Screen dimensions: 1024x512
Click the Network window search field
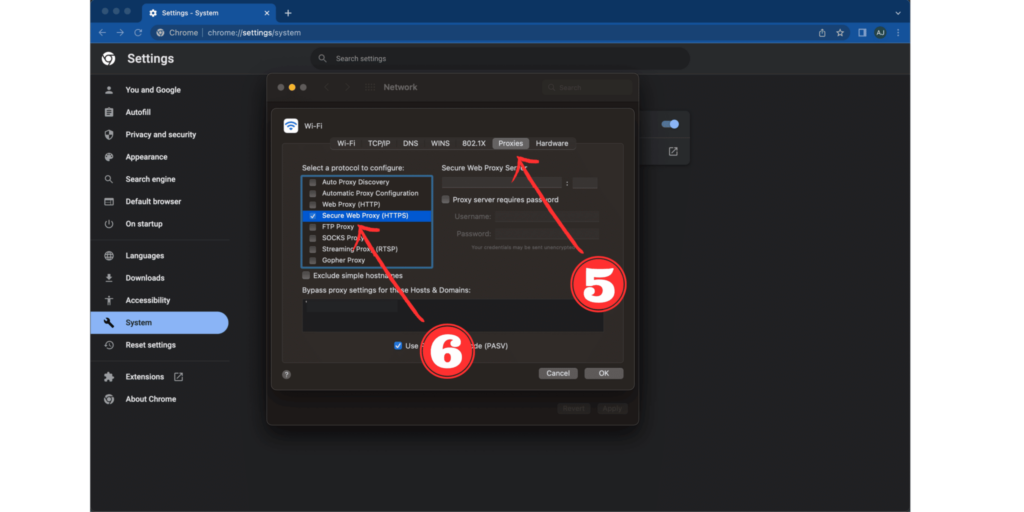click(587, 88)
